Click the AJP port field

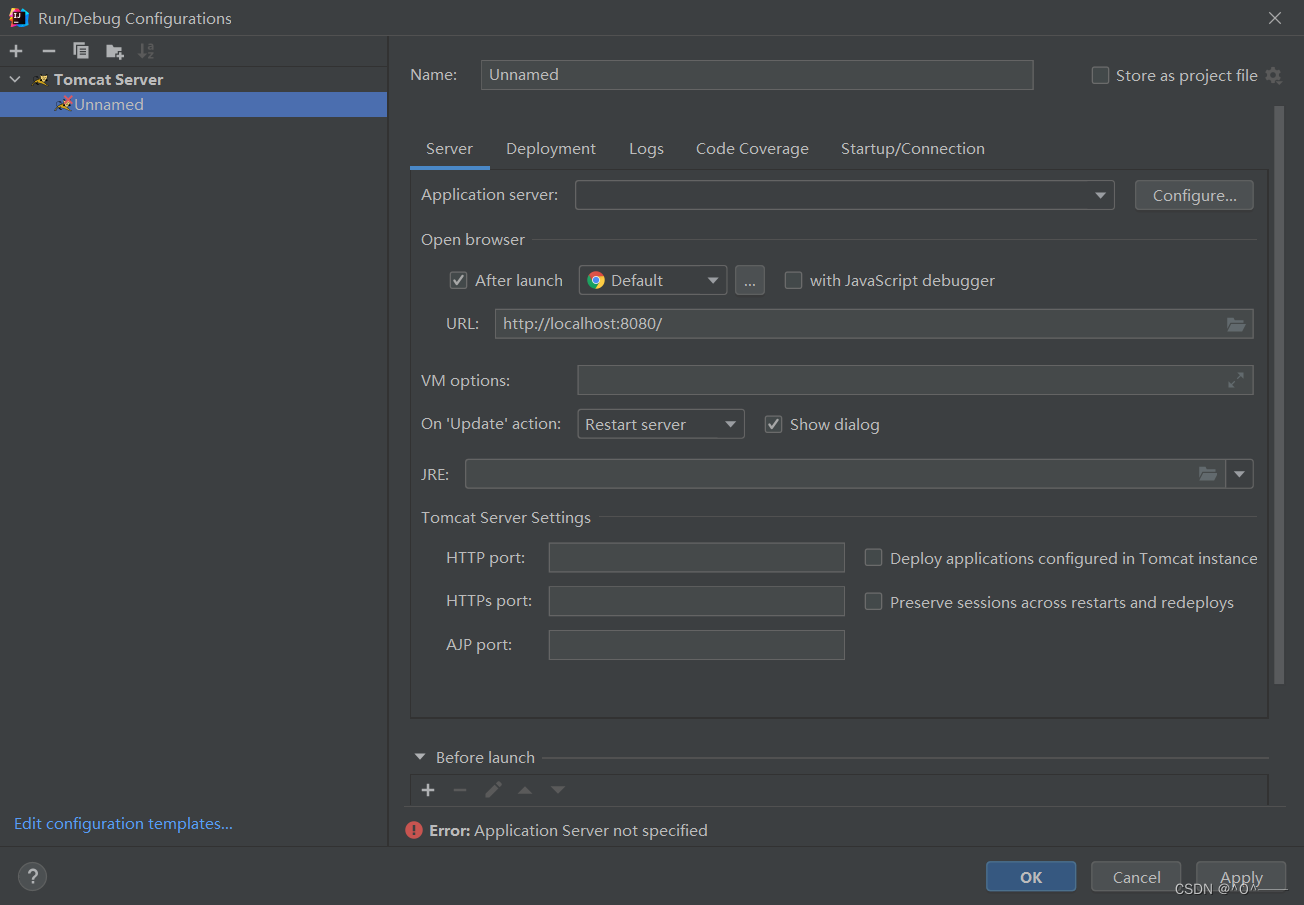697,645
